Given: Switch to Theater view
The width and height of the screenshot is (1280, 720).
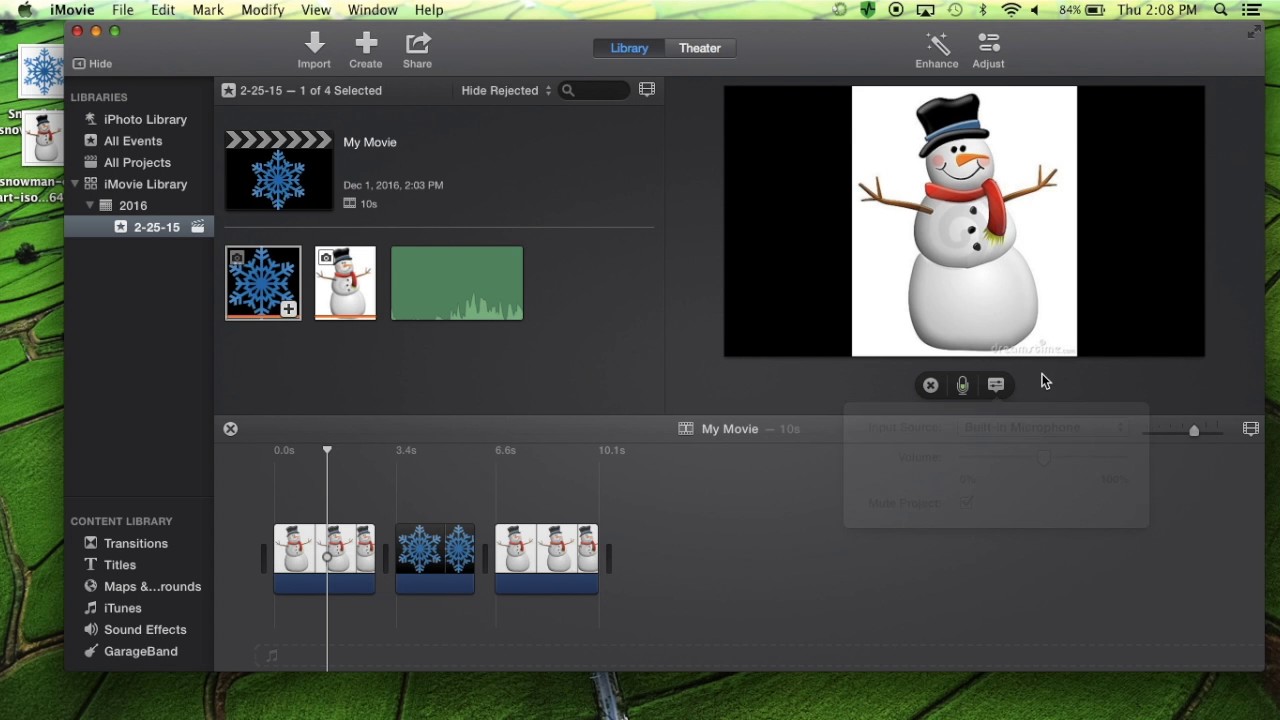Looking at the screenshot, I should click(x=700, y=48).
